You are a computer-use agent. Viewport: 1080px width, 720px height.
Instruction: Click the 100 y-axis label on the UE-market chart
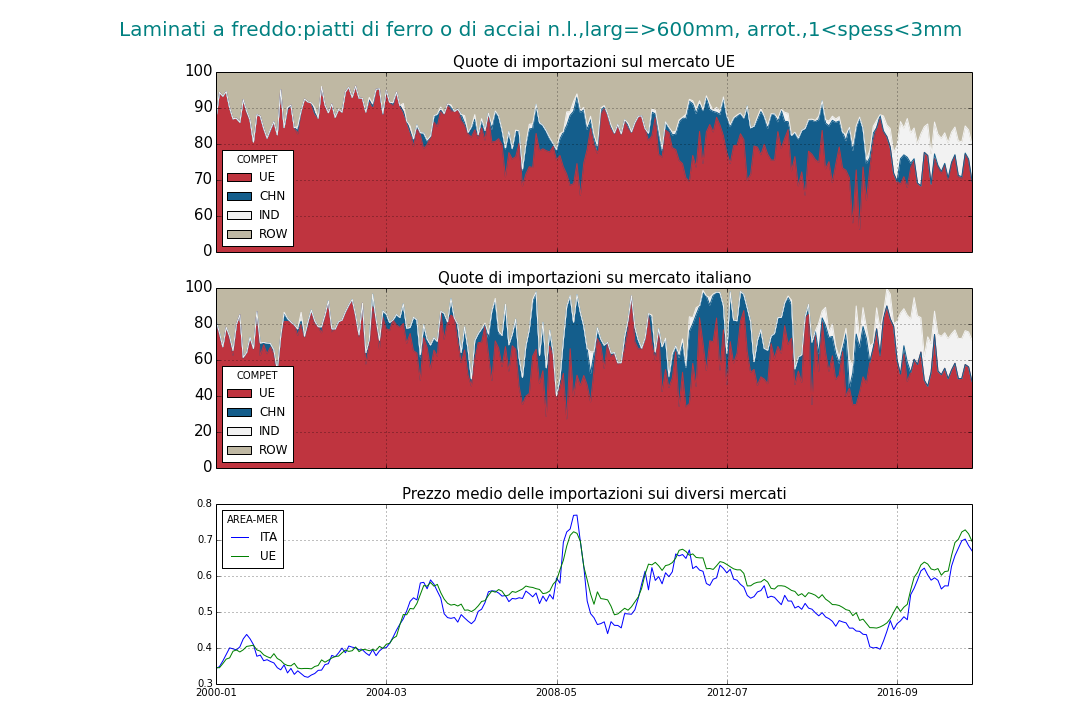click(198, 71)
